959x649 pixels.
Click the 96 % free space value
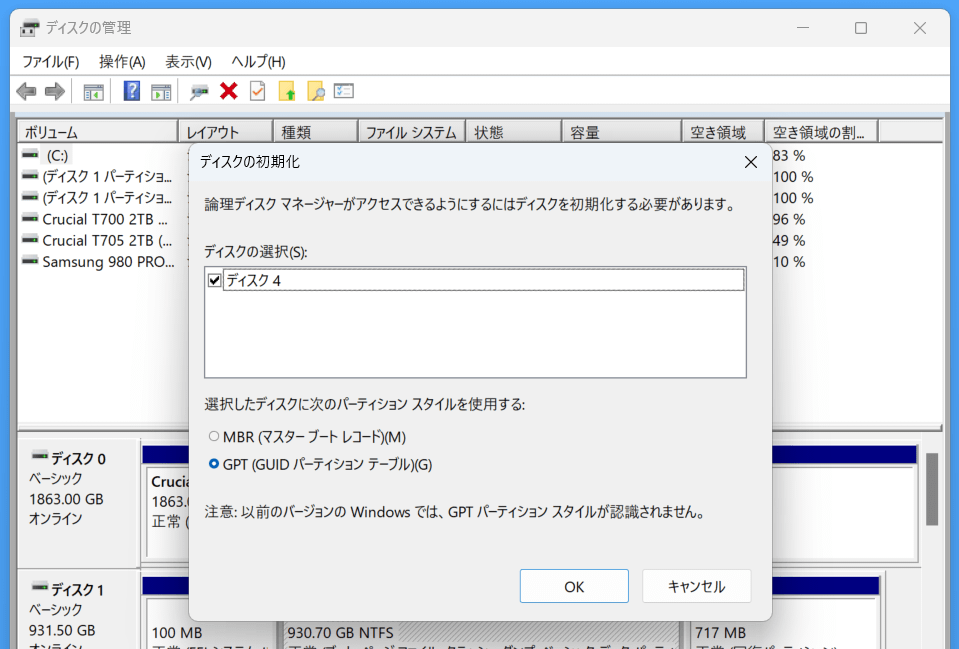(x=789, y=219)
